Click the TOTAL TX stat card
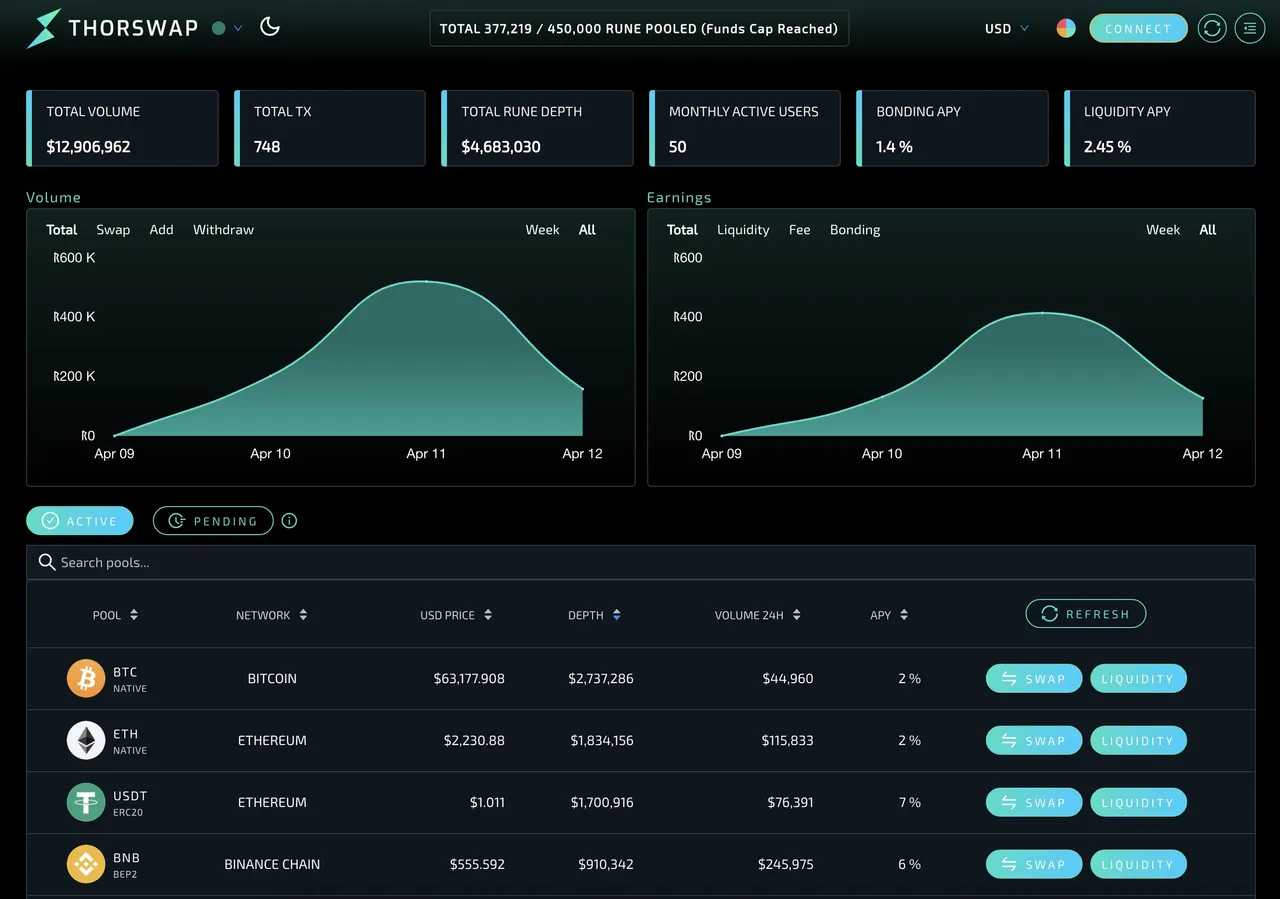The image size is (1280, 899). pyautogui.click(x=330, y=128)
